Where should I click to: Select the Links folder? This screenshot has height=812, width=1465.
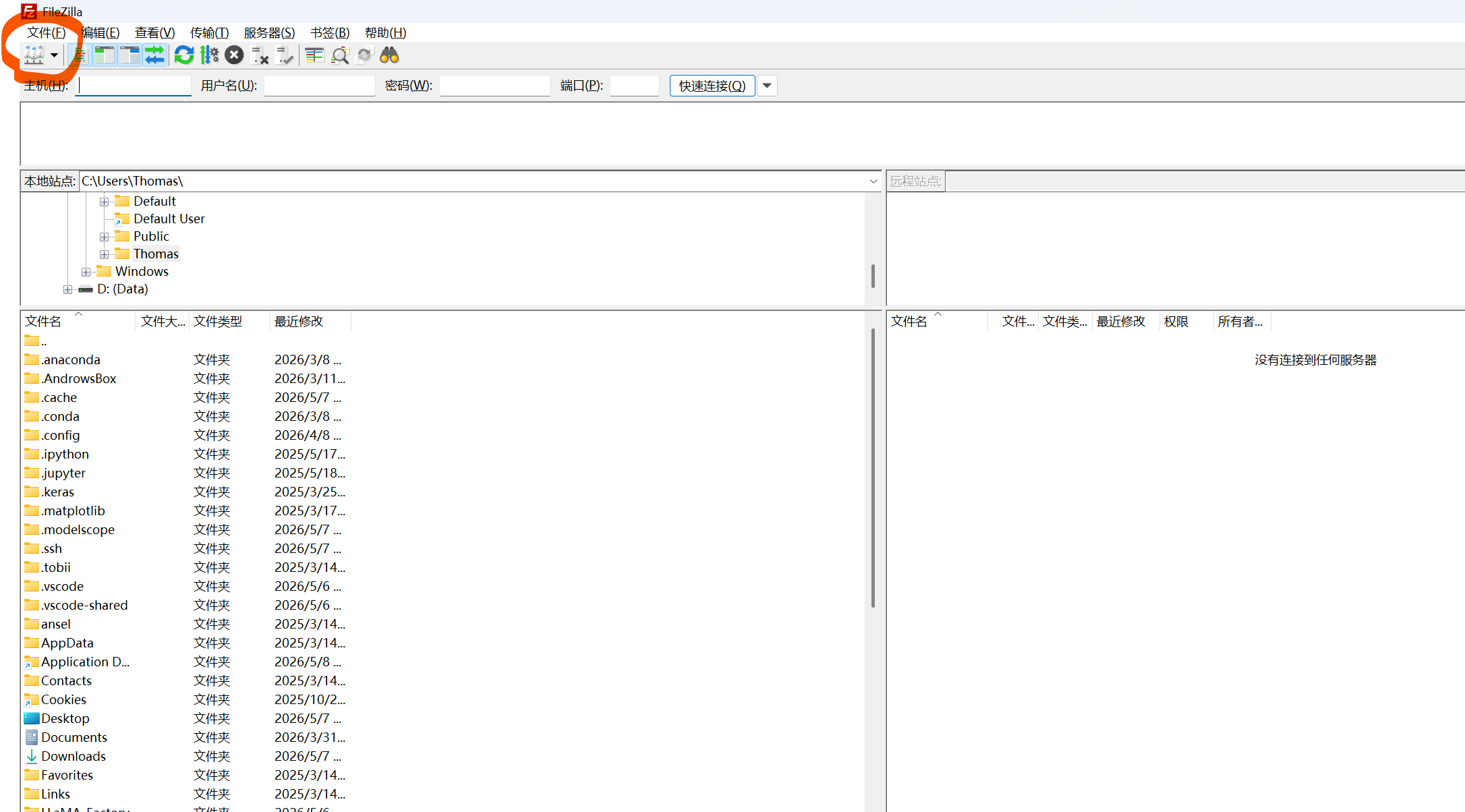(x=55, y=794)
